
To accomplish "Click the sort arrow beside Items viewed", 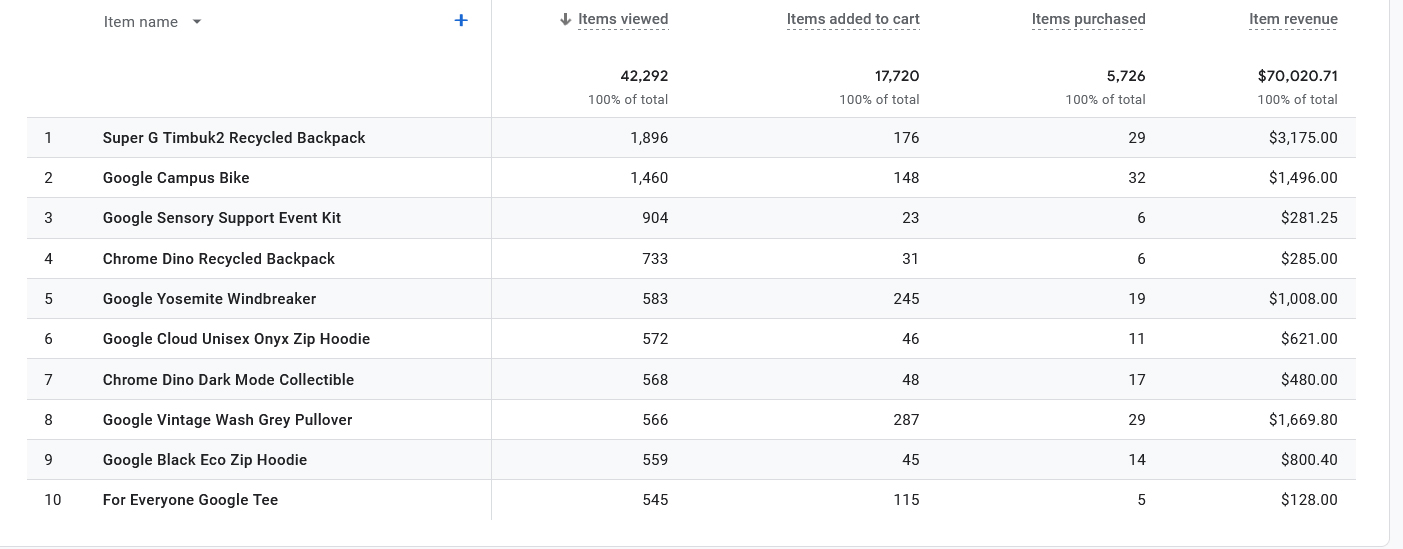I will (x=566, y=20).
